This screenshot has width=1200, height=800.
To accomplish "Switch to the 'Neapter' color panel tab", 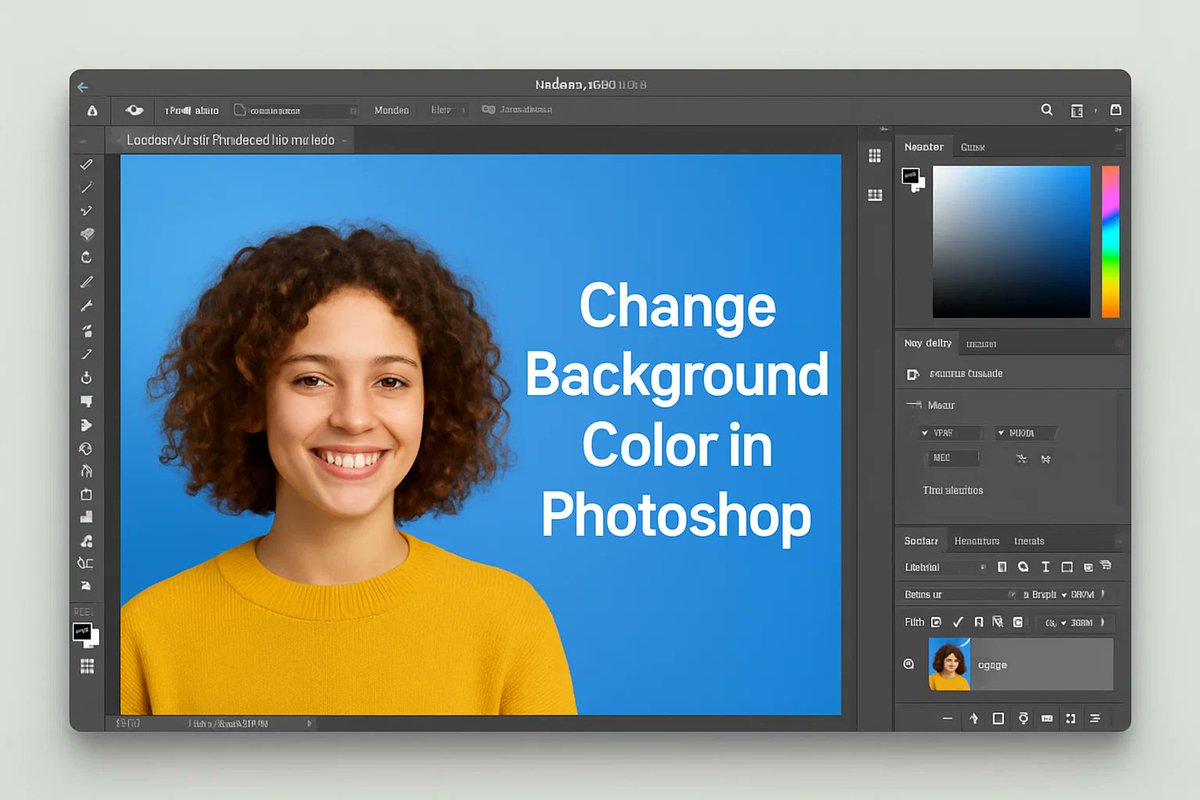I will [924, 147].
